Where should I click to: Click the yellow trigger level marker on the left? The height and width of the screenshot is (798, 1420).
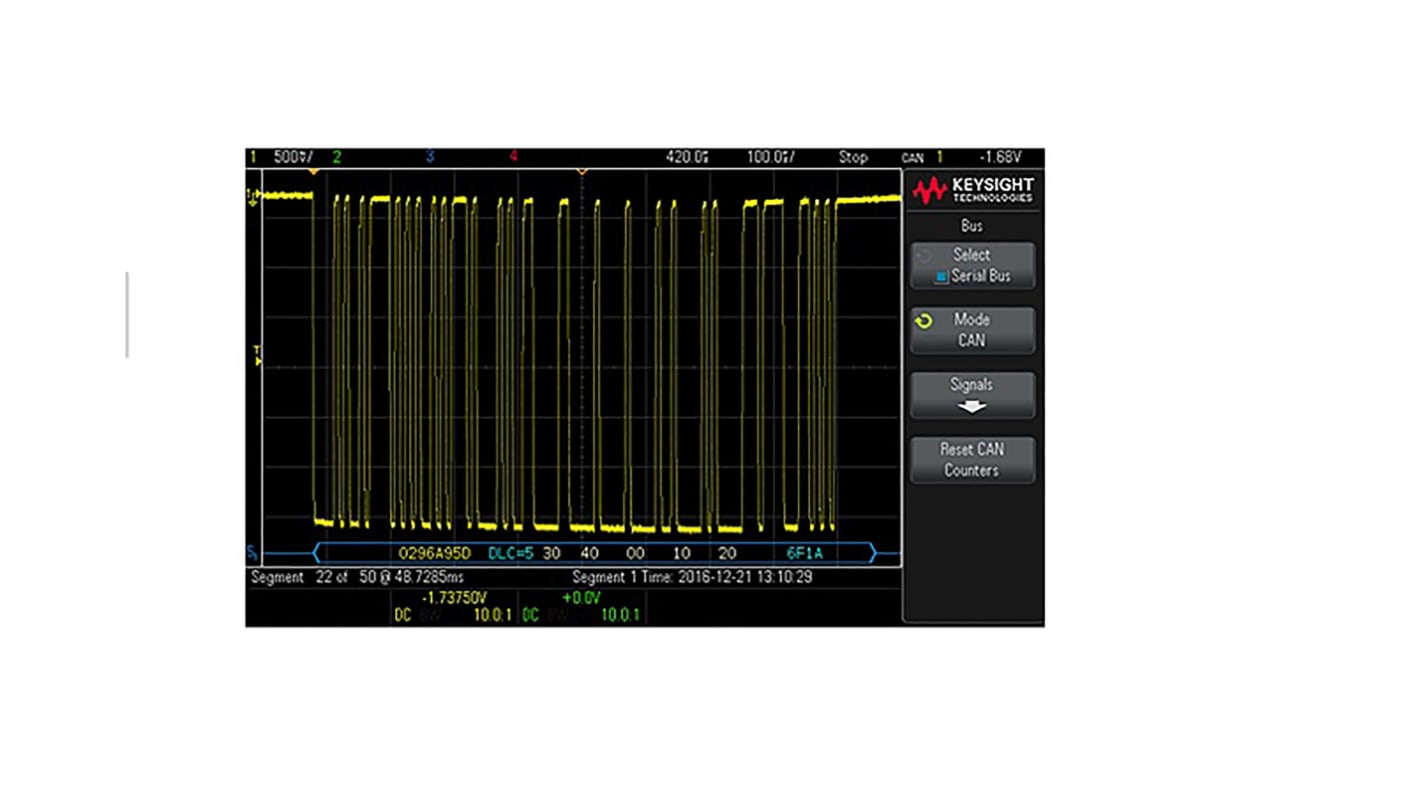pyautogui.click(x=257, y=360)
